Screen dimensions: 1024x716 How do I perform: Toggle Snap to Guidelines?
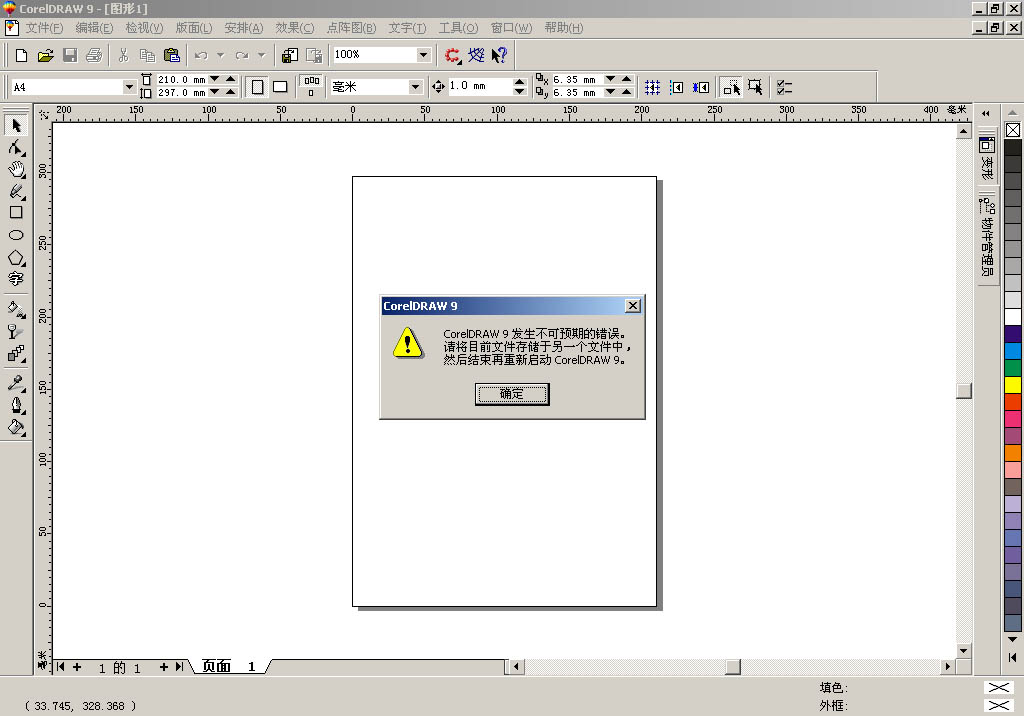coord(677,87)
